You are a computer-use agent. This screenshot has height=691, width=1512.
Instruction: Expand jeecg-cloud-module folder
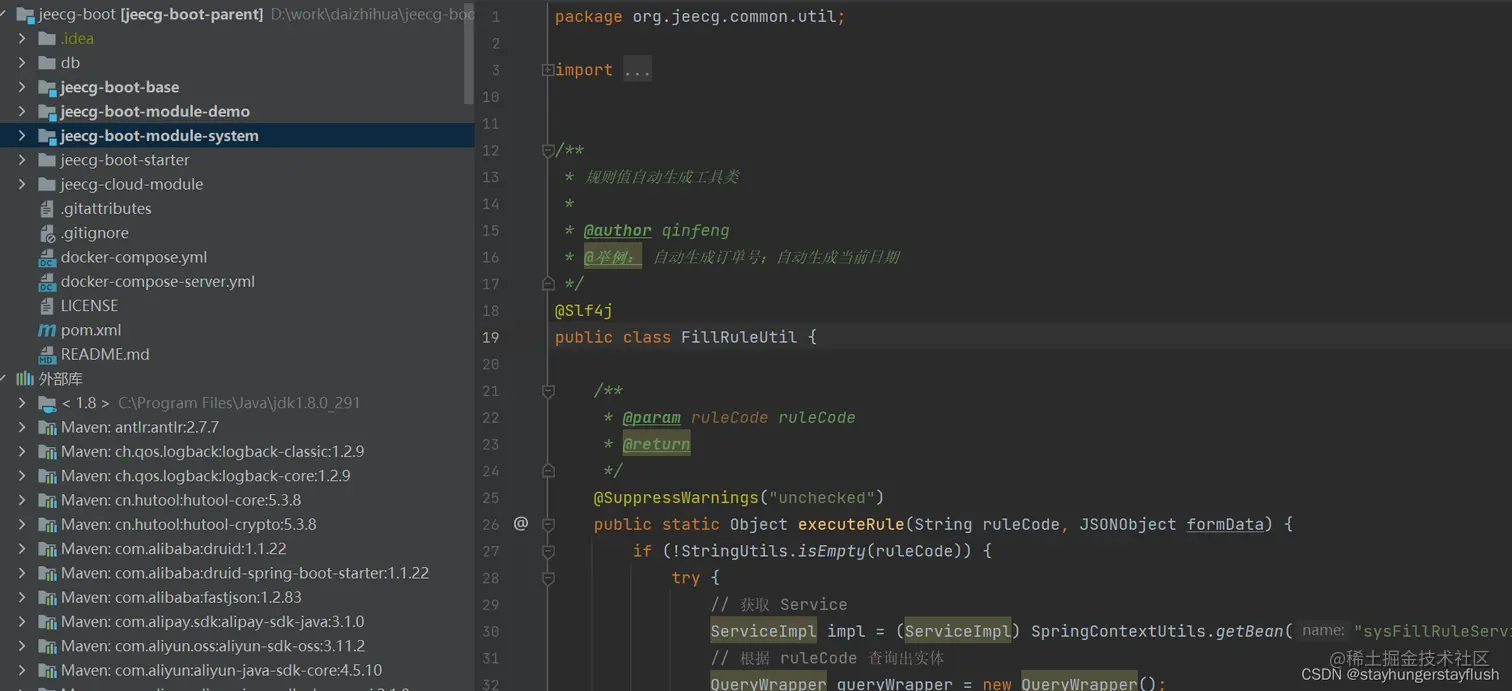pos(22,184)
